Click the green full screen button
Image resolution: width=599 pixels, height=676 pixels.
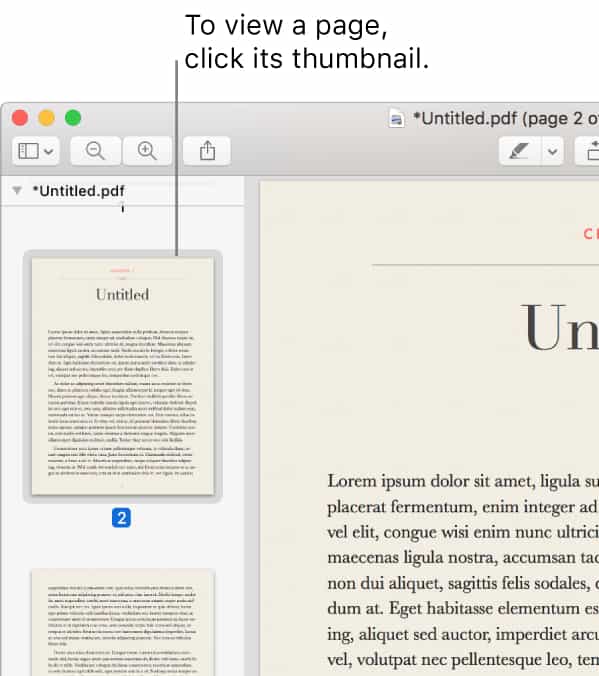[x=73, y=118]
